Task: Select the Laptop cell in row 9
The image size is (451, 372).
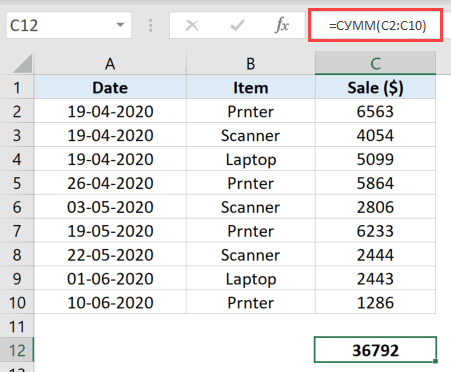Action: 251,279
